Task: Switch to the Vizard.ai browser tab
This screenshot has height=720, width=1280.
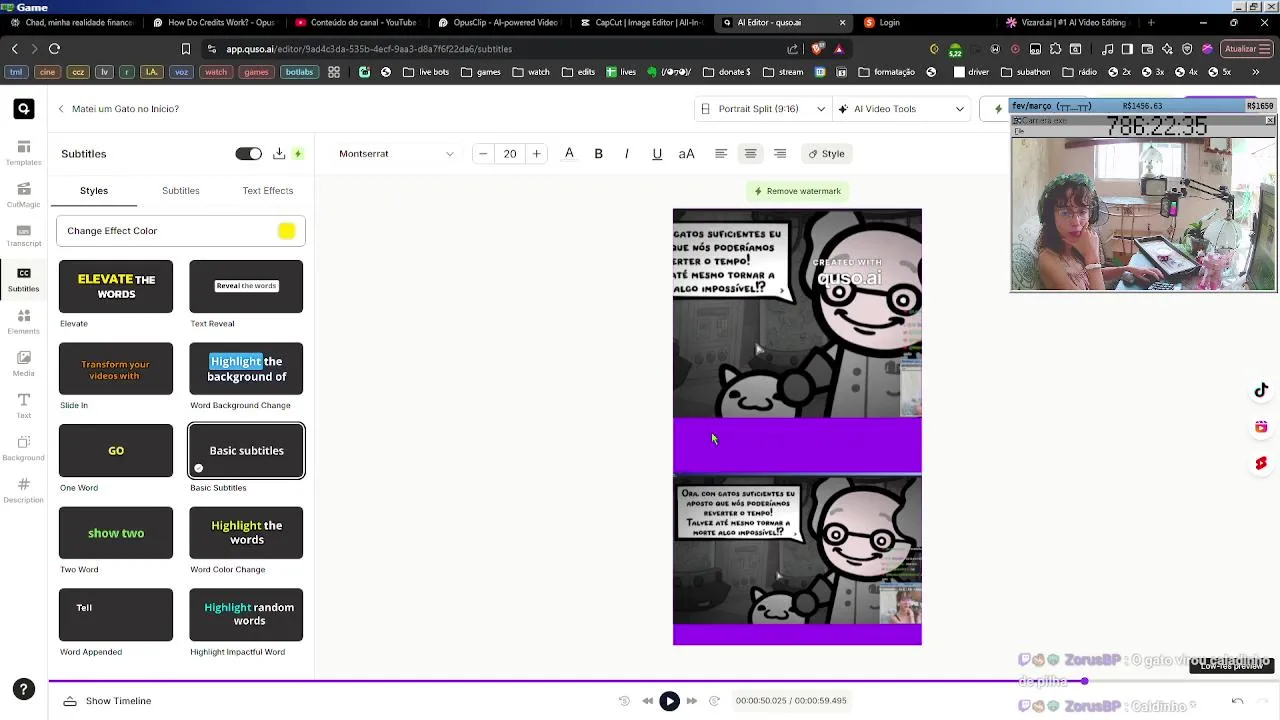Action: point(1066,22)
